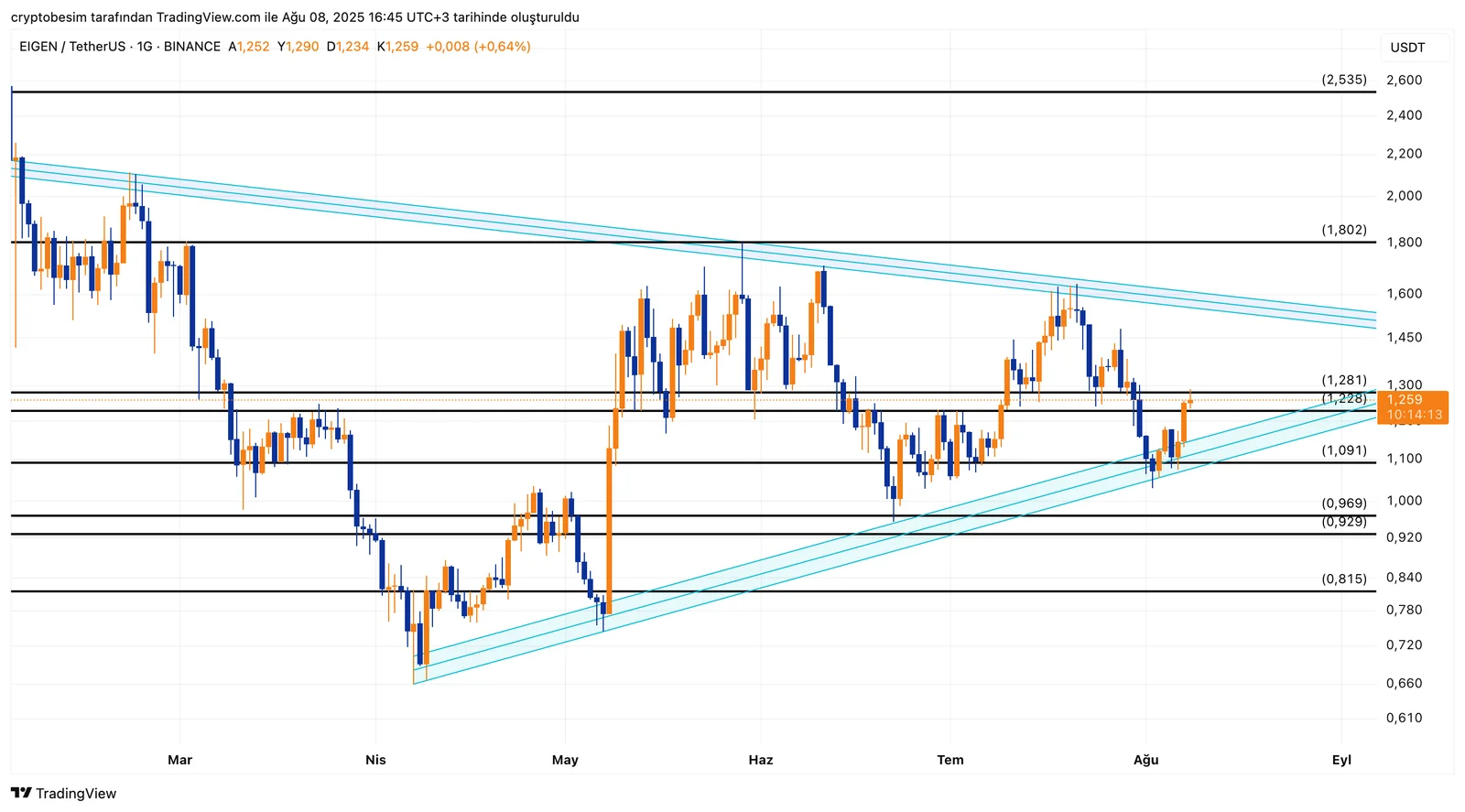This screenshot has width=1465, height=812.
Task: Click the current price tag 1,259
Action: [1405, 400]
